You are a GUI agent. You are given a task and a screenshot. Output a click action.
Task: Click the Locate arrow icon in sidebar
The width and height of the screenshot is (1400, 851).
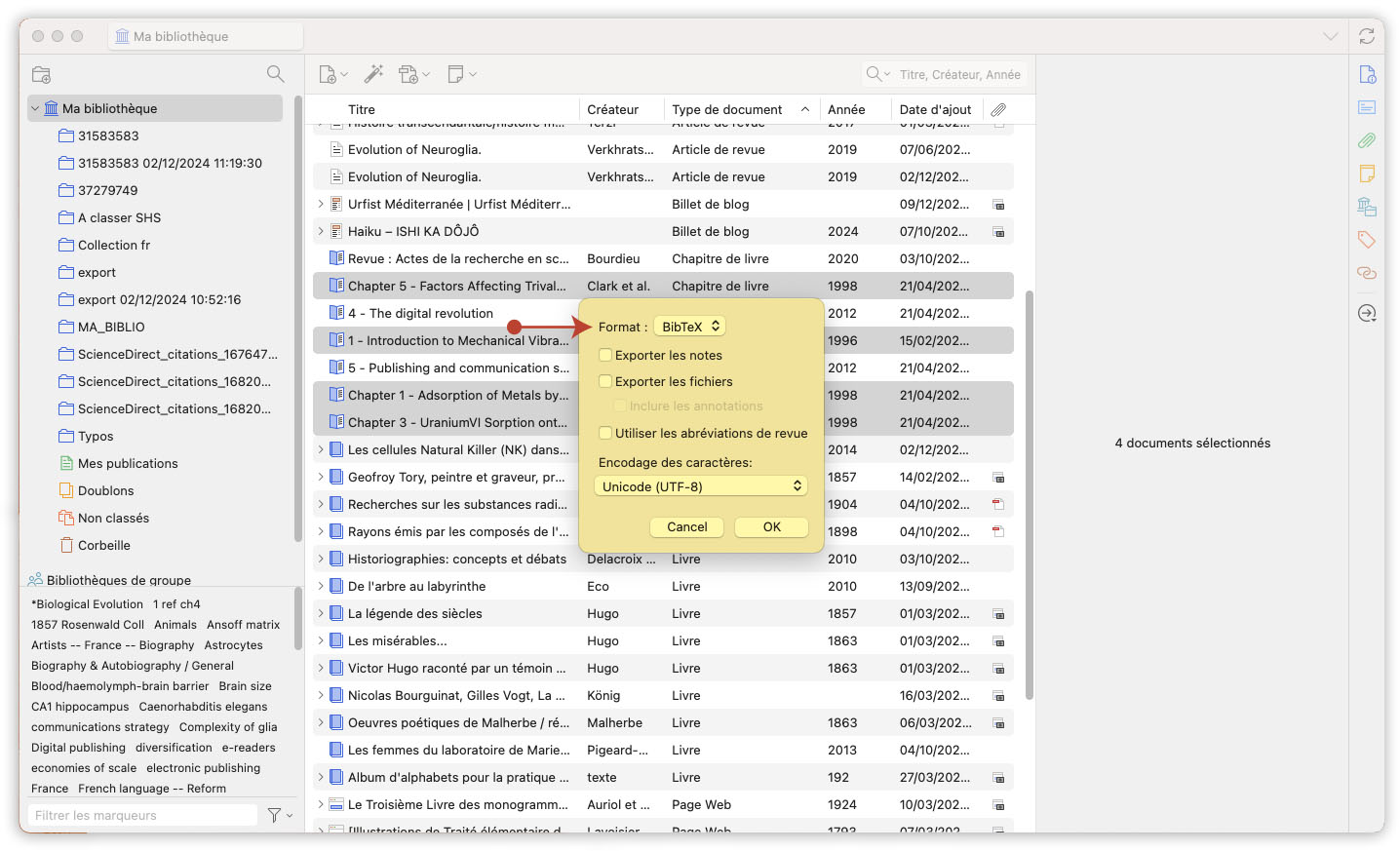click(x=1367, y=313)
